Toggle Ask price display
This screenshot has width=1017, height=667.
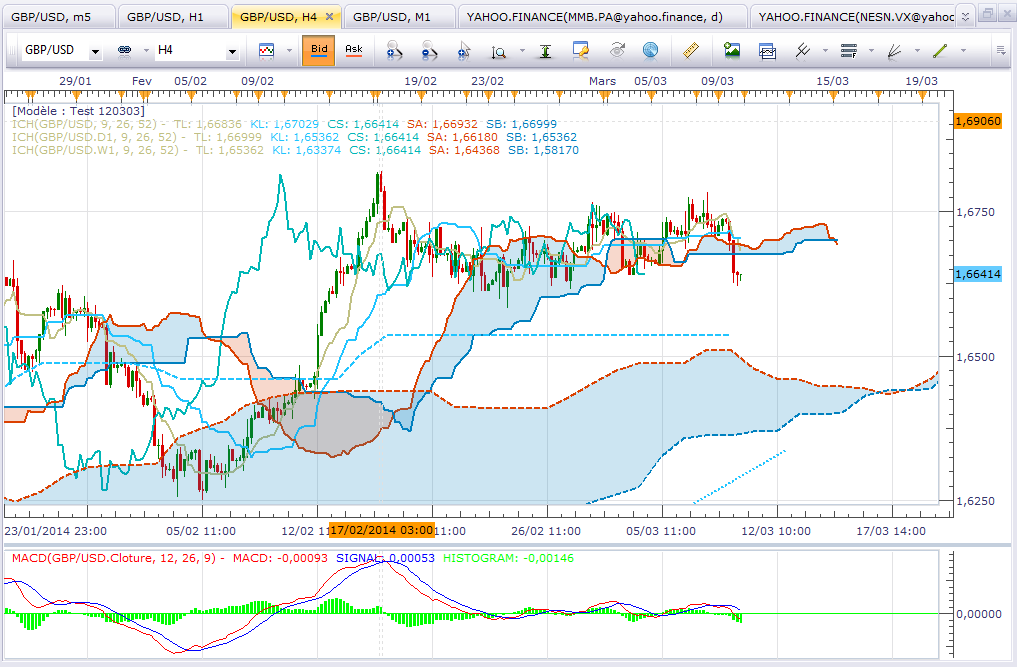pyautogui.click(x=353, y=51)
